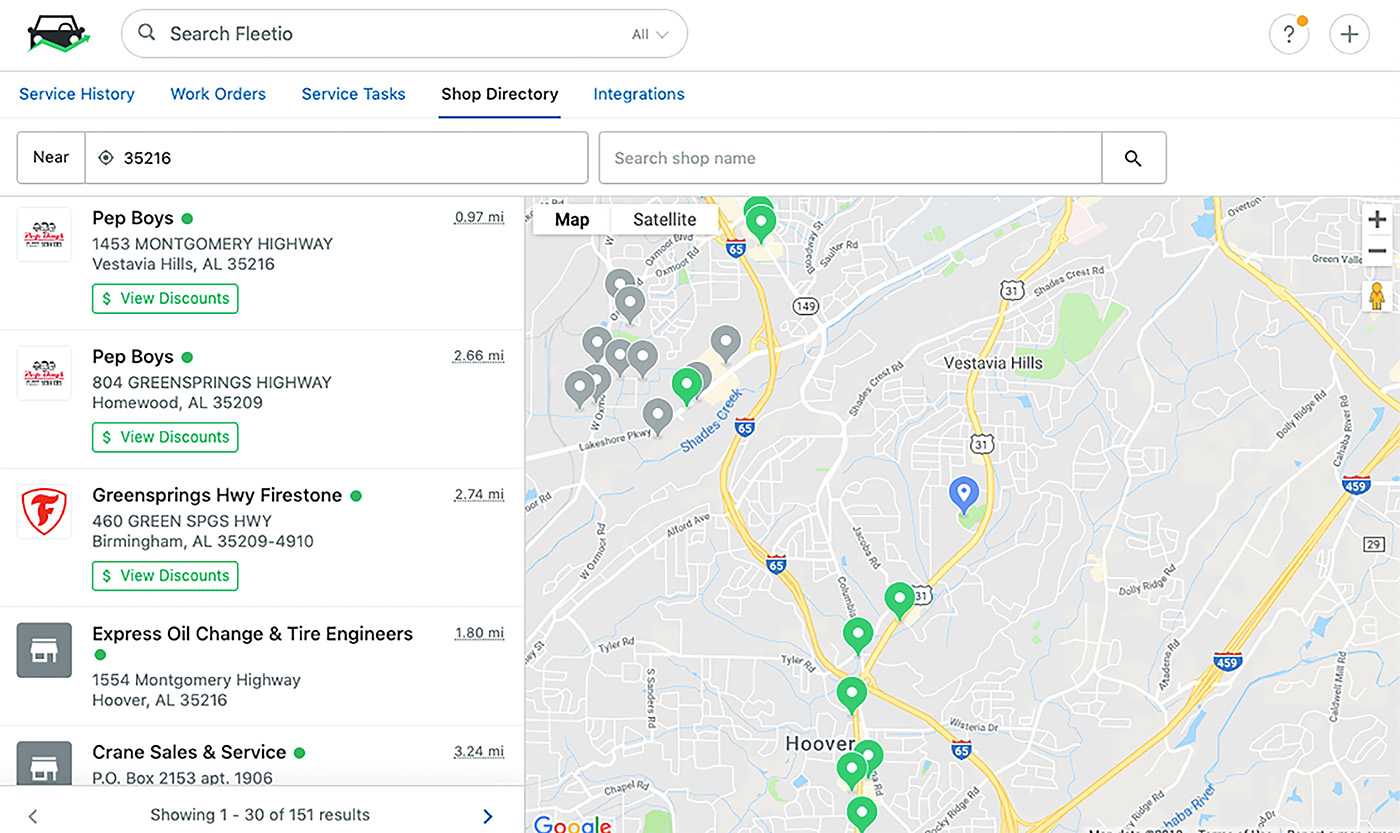The image size is (1400, 833).
Task: Go to next page of results
Action: 488,816
